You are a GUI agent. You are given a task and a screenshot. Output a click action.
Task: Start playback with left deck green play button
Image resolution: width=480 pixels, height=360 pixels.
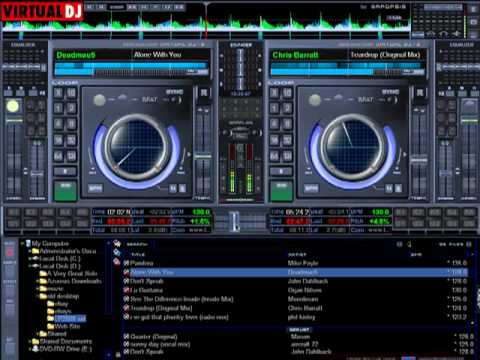pos(65,191)
